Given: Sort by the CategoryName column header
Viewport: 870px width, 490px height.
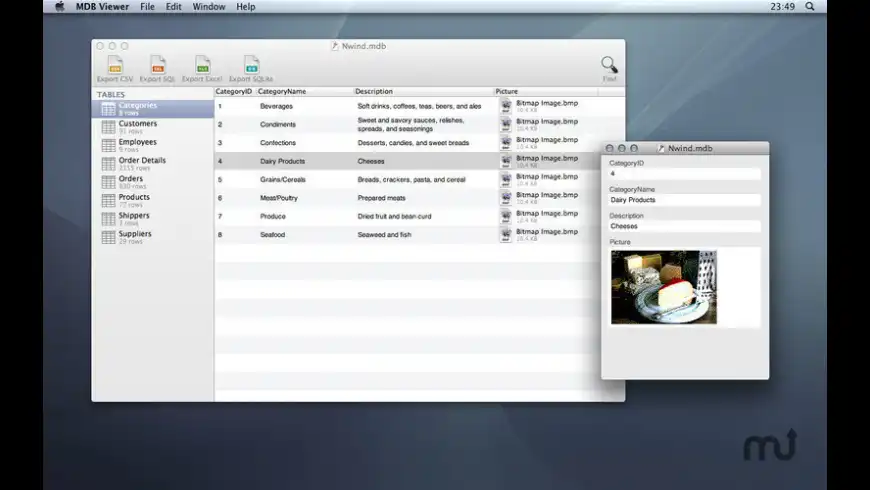Looking at the screenshot, I should [x=284, y=91].
